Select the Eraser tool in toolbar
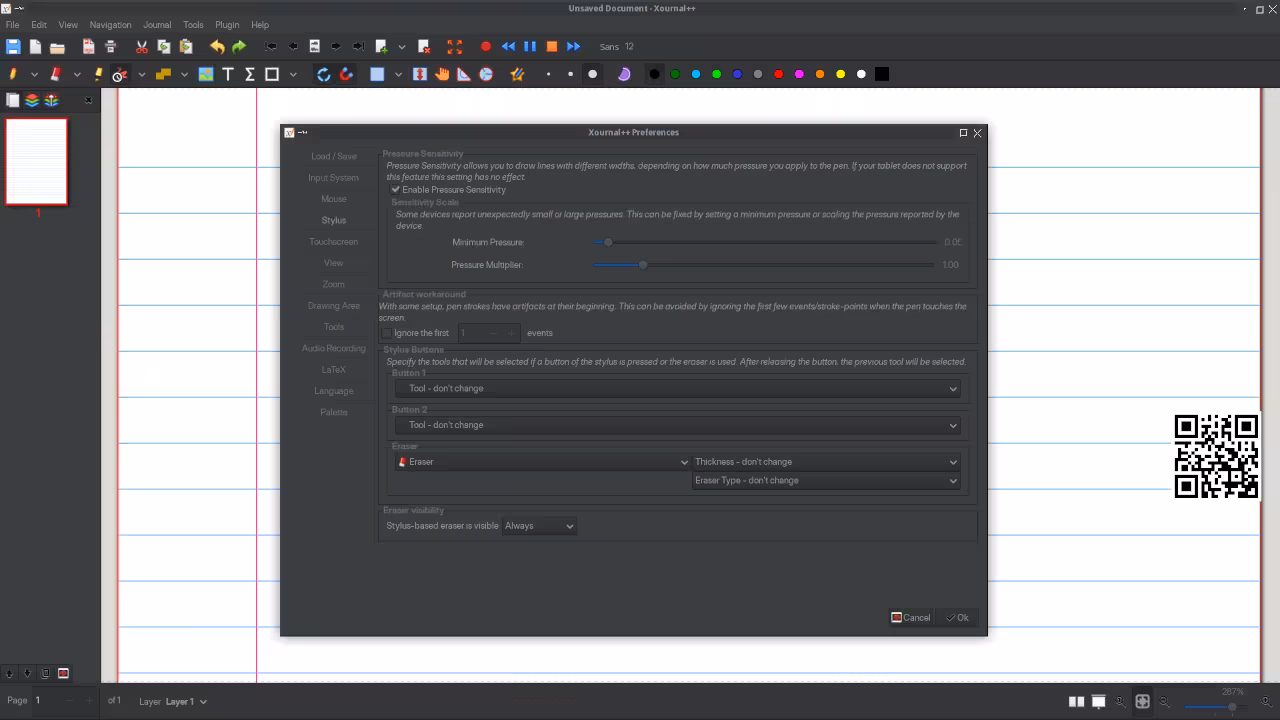This screenshot has width=1280, height=720. (56, 74)
